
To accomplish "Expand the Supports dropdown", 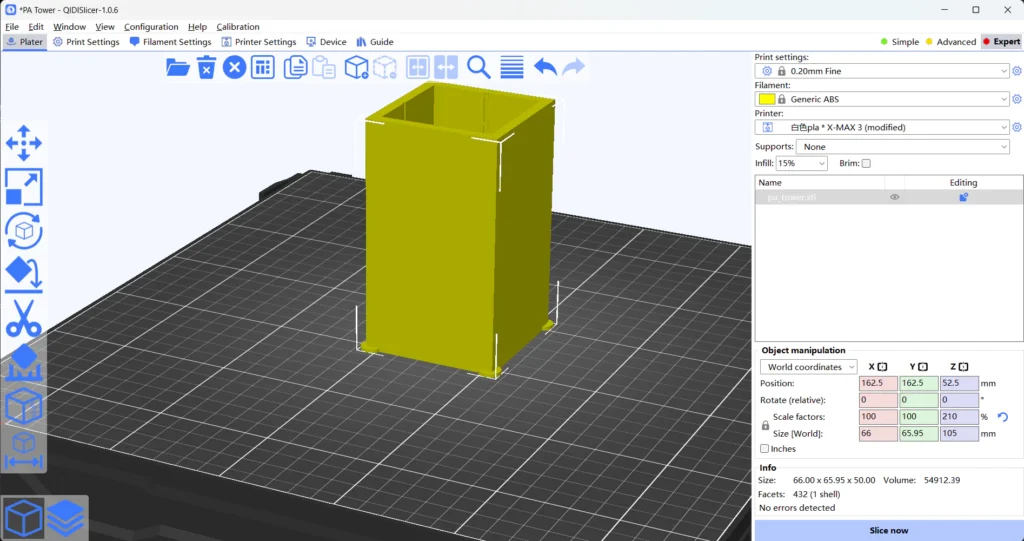I will pos(903,147).
